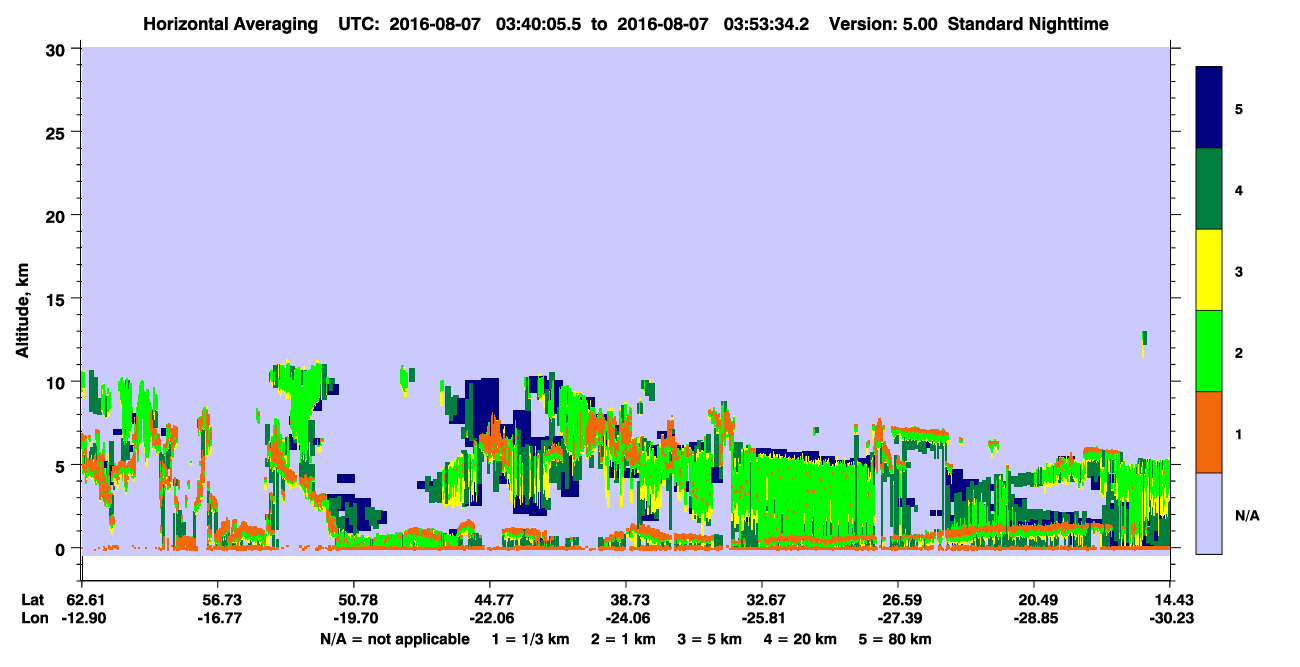1300x667 pixels.
Task: Click the lavender N/A colorbar segment
Action: click(x=1209, y=512)
